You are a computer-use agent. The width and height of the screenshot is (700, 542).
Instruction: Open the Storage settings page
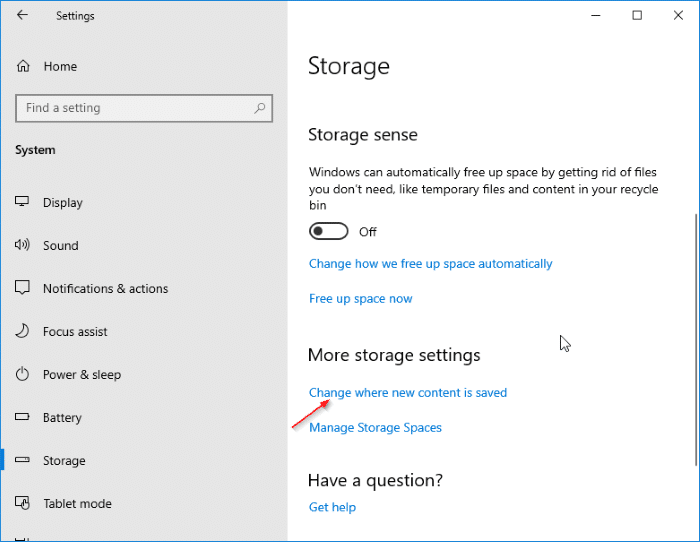click(x=64, y=460)
